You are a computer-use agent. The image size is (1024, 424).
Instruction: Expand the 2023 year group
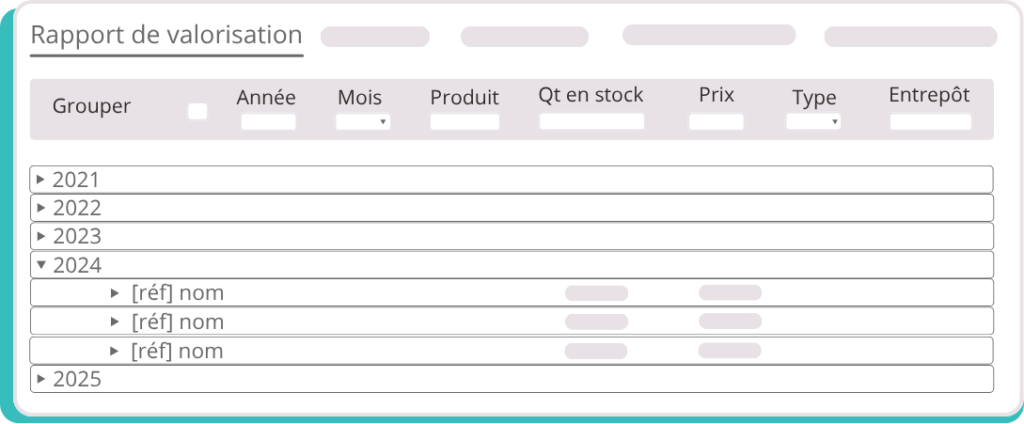(41, 236)
